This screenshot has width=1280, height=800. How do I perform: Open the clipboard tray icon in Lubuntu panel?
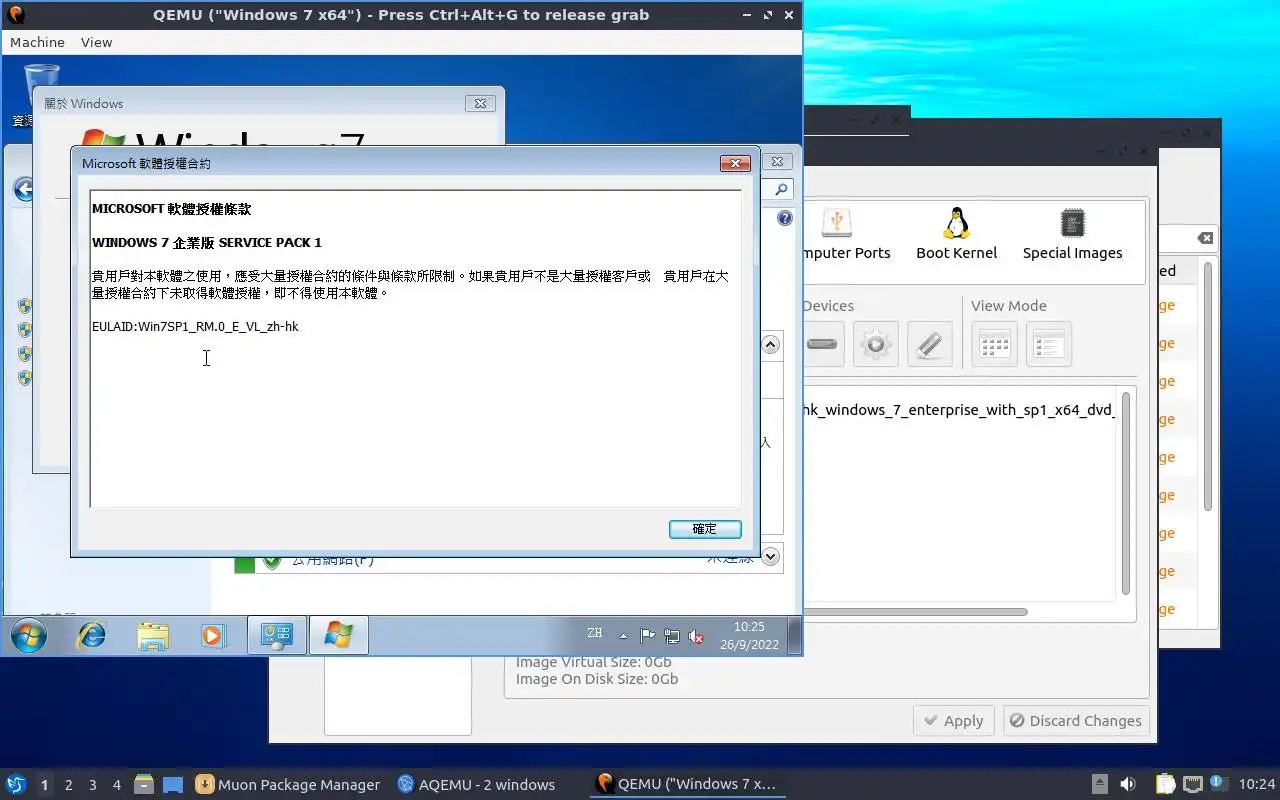[1165, 784]
